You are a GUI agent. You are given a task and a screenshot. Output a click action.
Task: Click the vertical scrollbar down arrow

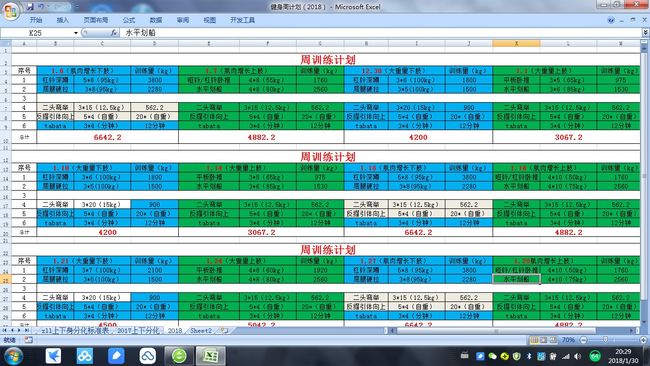645,322
